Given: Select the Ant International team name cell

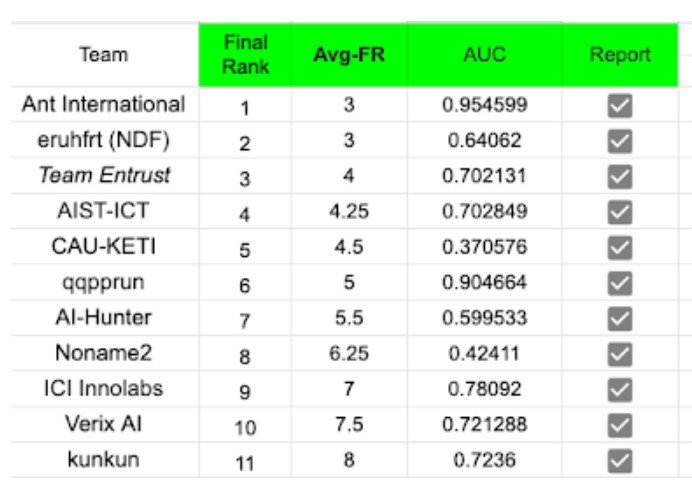Looking at the screenshot, I should pos(104,105).
